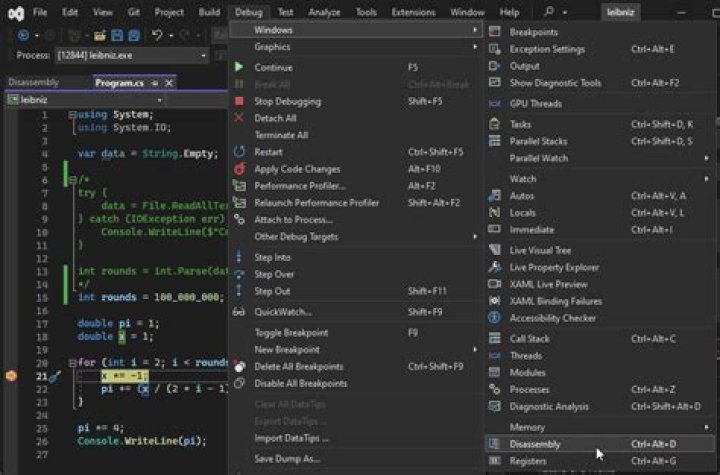Click the breakpoint marker on line 21

[12, 376]
